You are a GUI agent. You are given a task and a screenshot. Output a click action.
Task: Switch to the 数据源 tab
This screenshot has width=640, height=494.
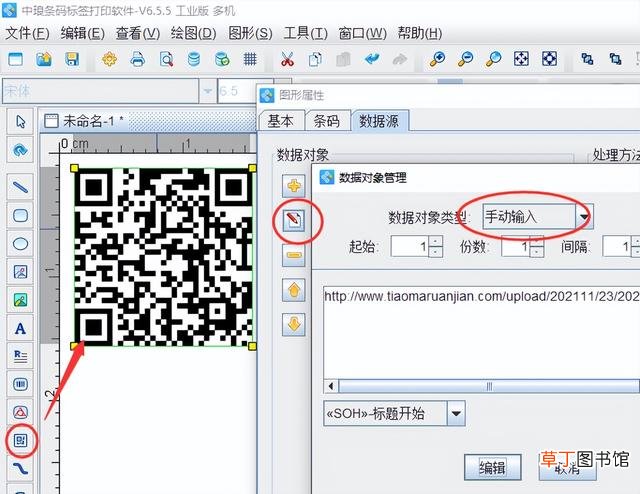click(x=379, y=121)
